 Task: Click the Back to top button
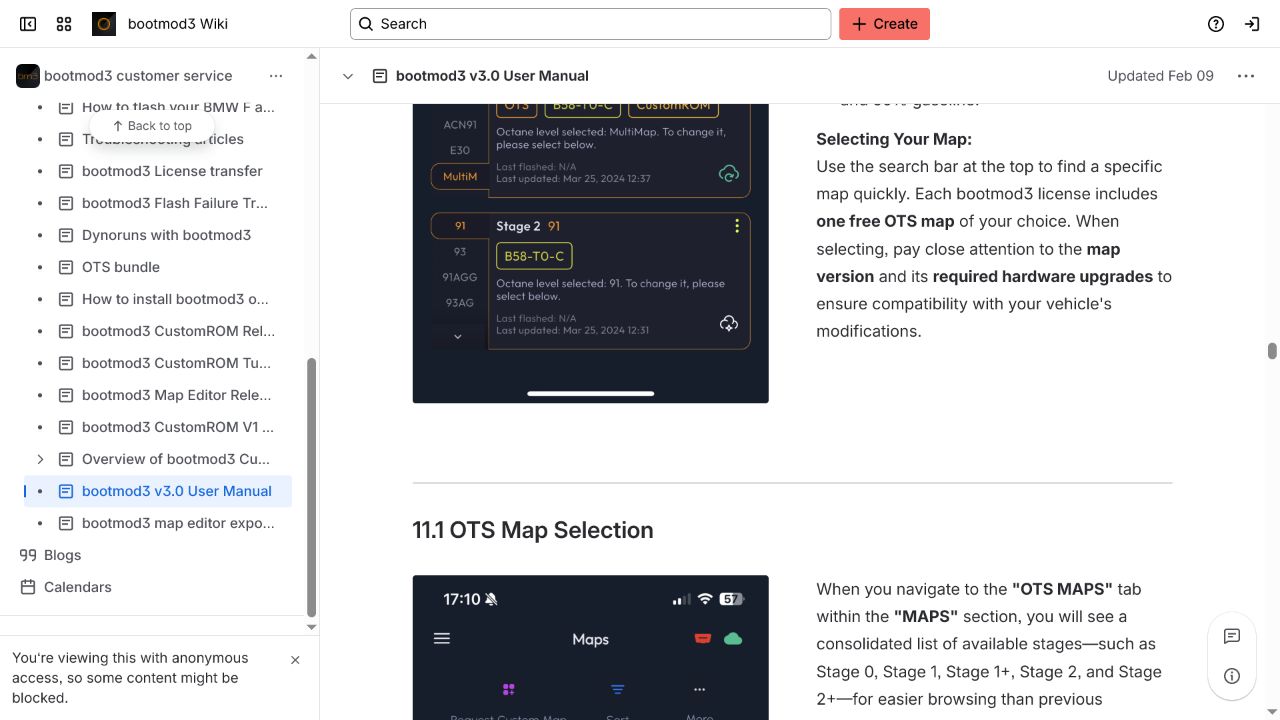click(x=152, y=126)
